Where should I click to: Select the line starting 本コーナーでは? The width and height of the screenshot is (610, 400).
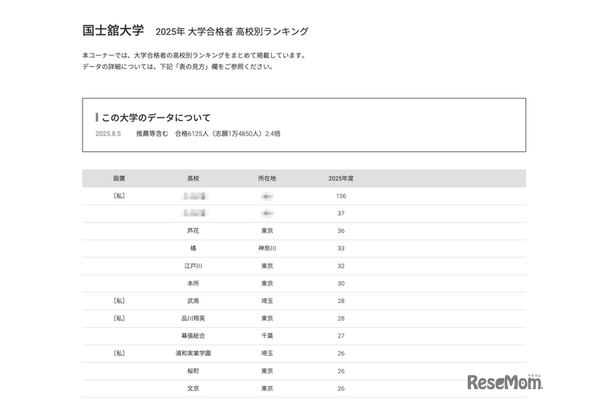click(195, 55)
